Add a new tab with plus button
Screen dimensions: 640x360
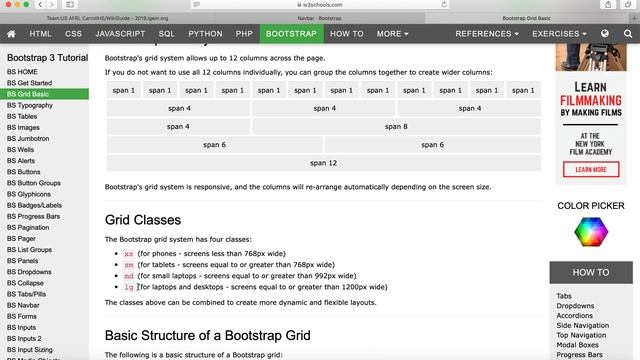pos(634,18)
